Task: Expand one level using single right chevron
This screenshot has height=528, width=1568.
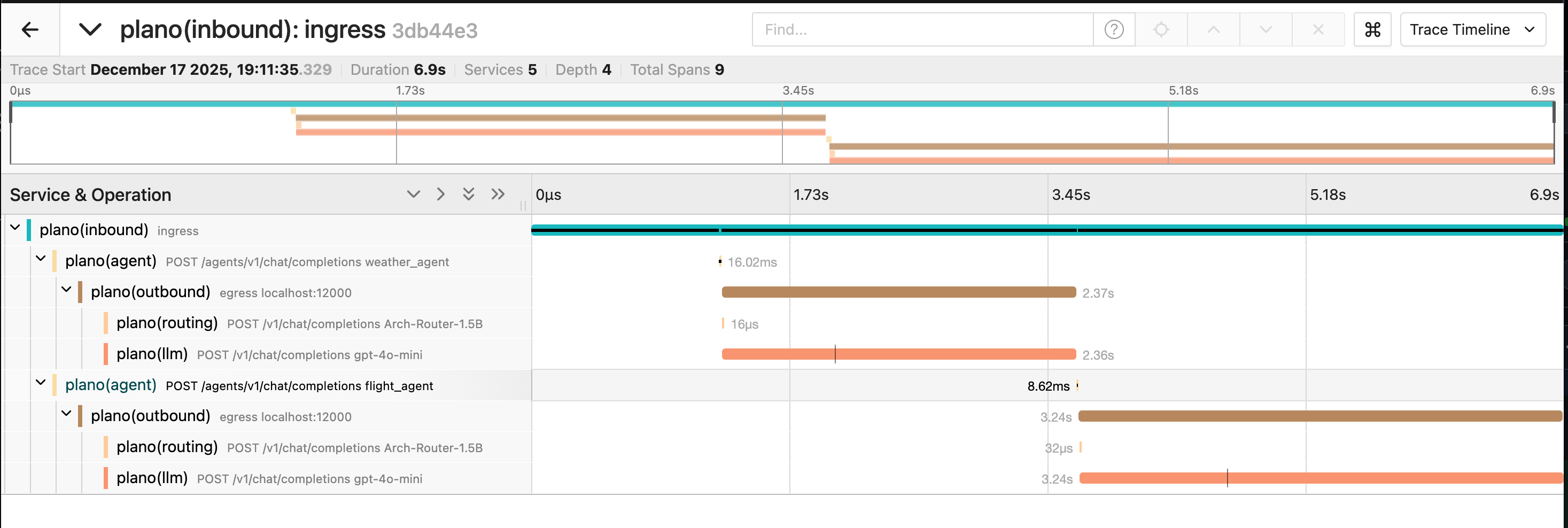Action: point(441,195)
